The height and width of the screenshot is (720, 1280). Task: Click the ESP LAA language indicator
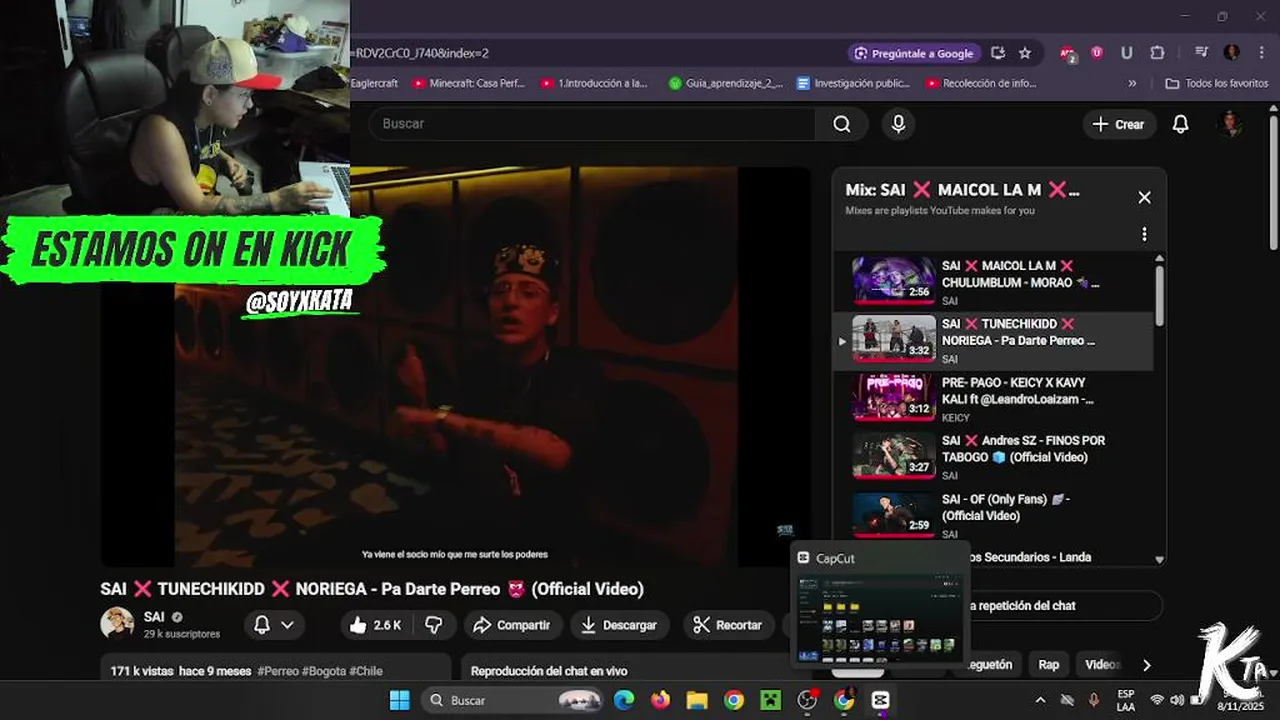1125,700
